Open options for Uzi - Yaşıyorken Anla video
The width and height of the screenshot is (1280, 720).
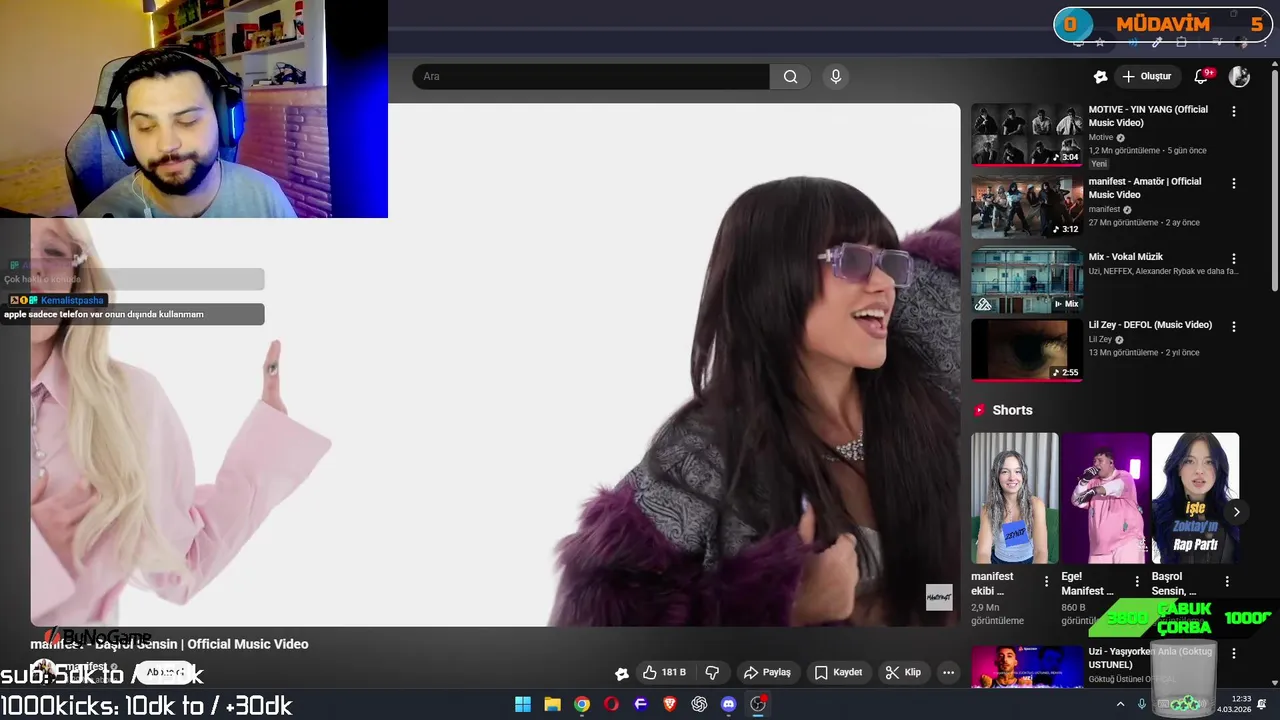(1234, 654)
